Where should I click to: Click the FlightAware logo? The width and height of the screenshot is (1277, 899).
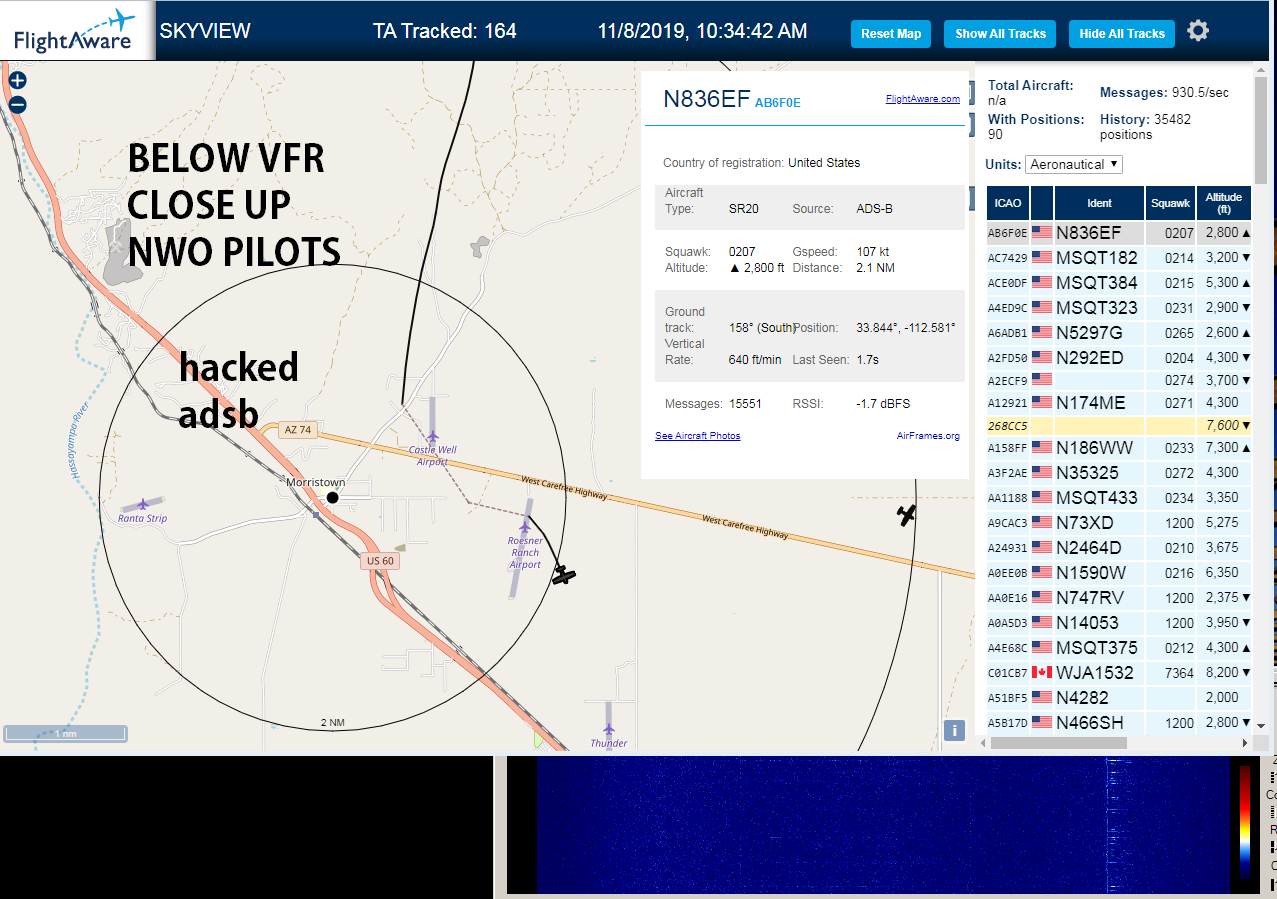pyautogui.click(x=77, y=31)
